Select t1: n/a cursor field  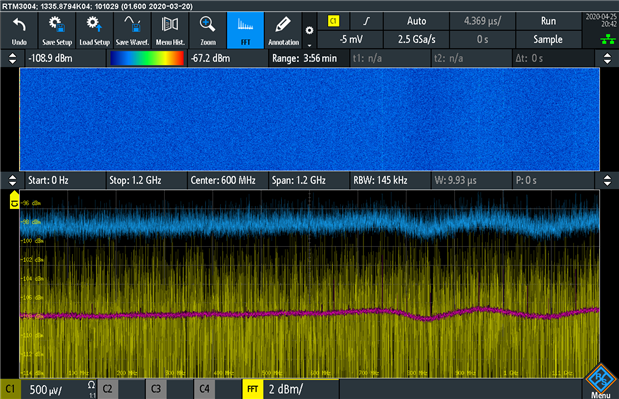390,58
